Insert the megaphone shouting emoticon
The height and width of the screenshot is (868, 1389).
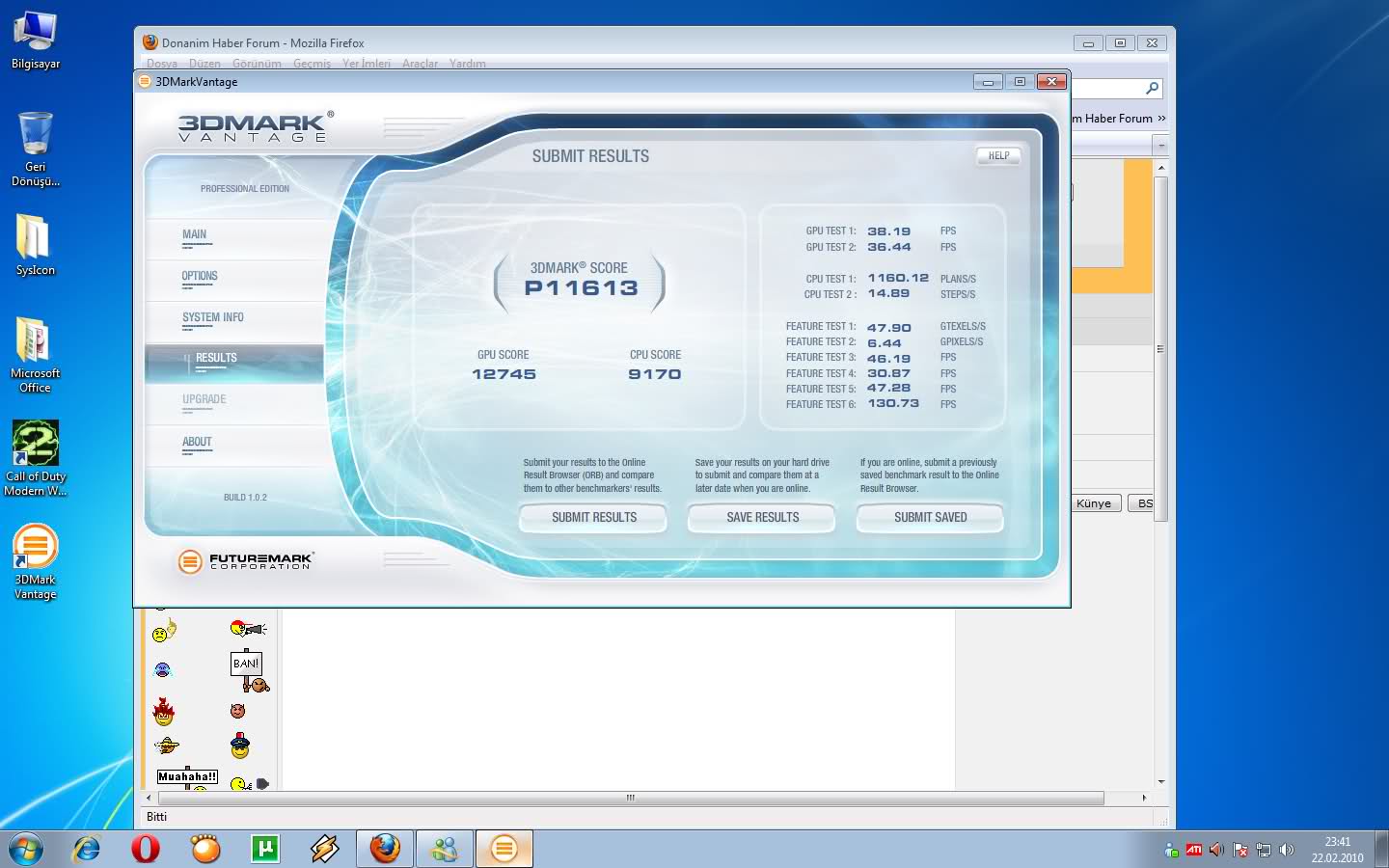[x=248, y=629]
